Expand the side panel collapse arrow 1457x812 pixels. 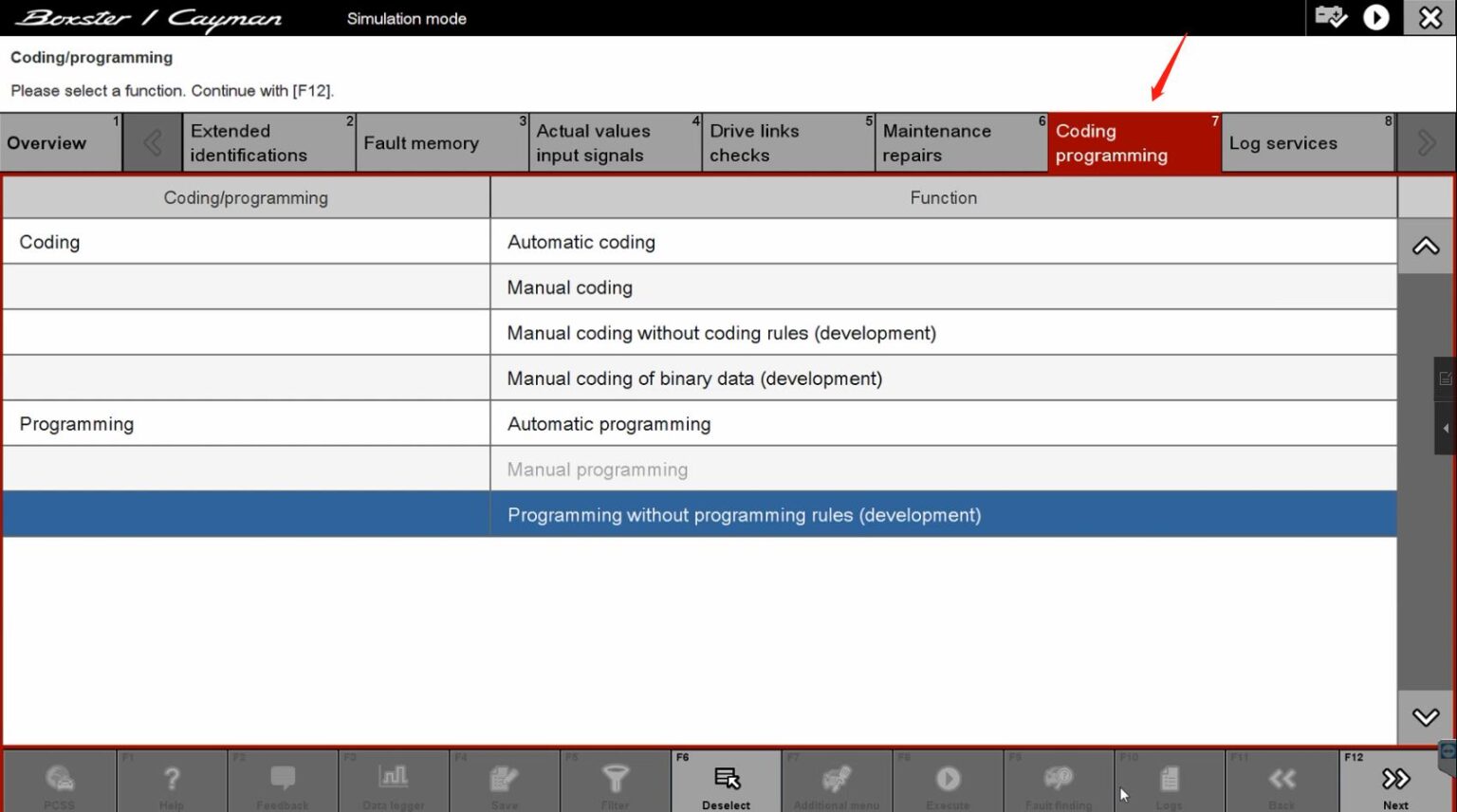(1446, 429)
